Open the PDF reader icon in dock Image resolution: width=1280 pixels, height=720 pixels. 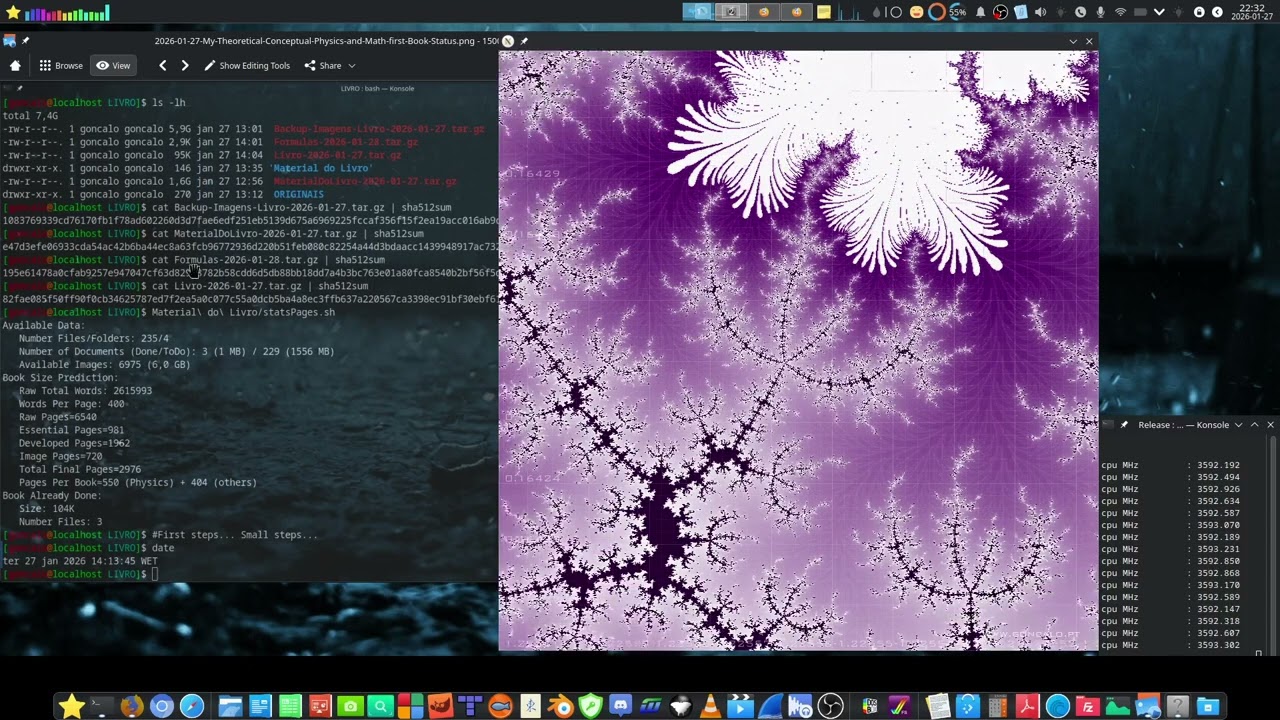(x=1027, y=707)
